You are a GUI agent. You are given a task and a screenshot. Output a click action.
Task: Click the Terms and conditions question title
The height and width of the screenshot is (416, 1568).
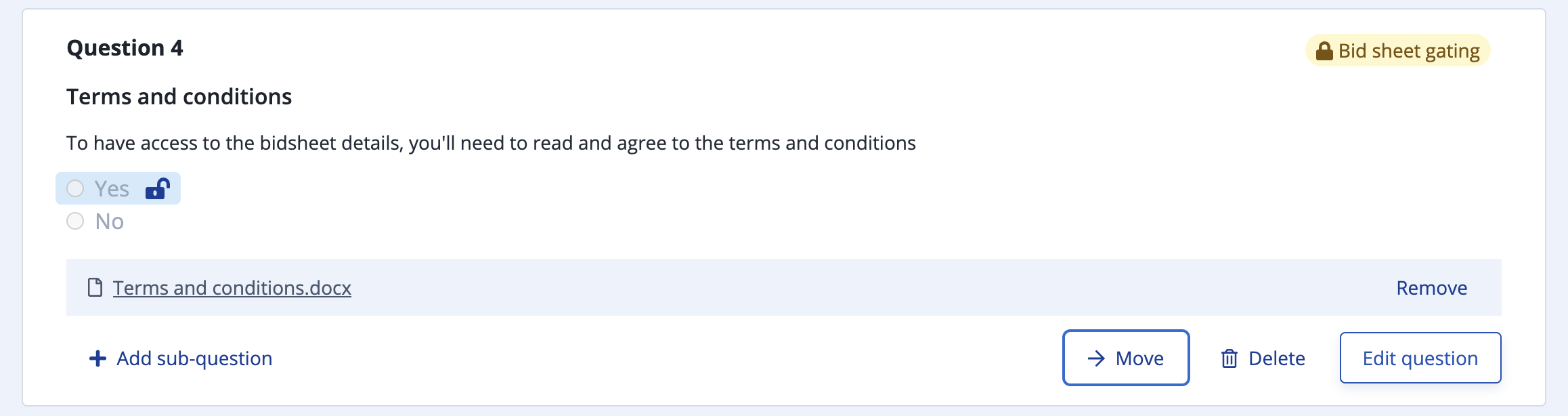pyautogui.click(x=179, y=97)
